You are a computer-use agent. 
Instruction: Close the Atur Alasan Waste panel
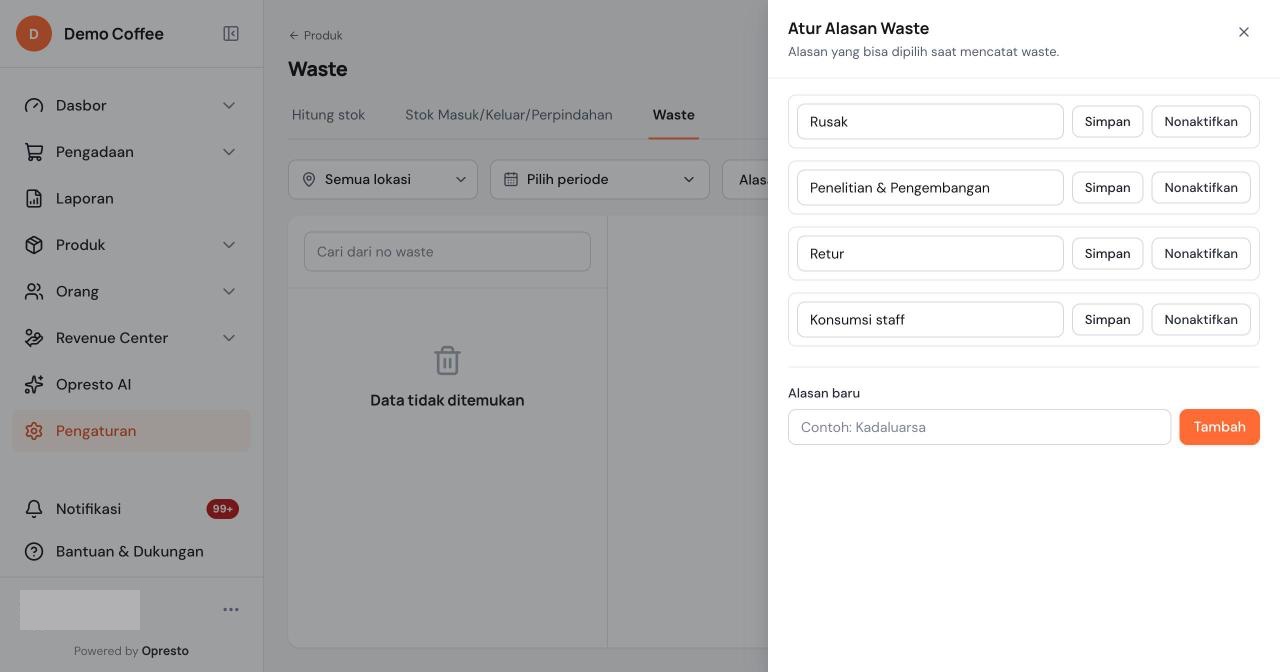point(1244,32)
